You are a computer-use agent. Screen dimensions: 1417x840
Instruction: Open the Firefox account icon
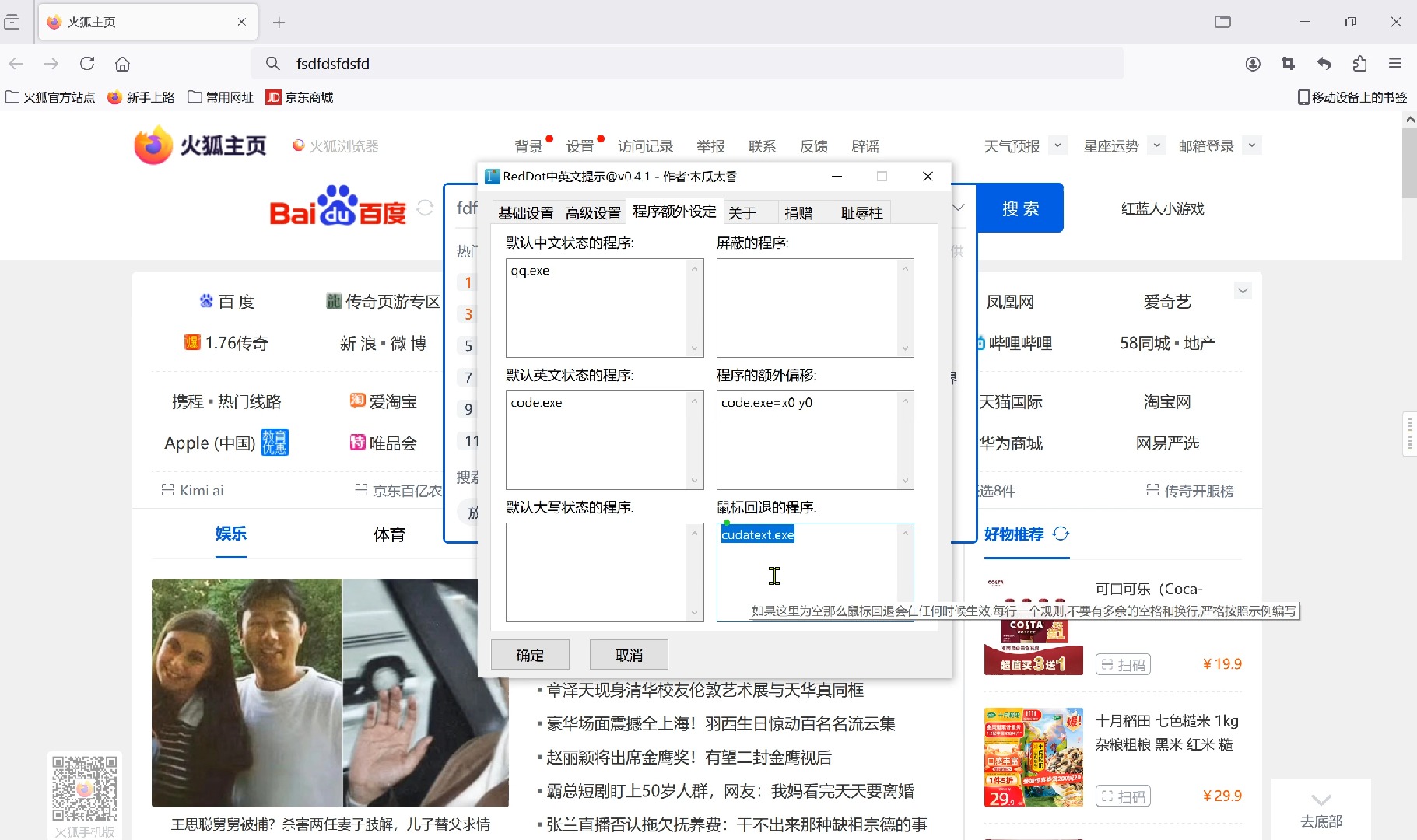tap(1253, 64)
